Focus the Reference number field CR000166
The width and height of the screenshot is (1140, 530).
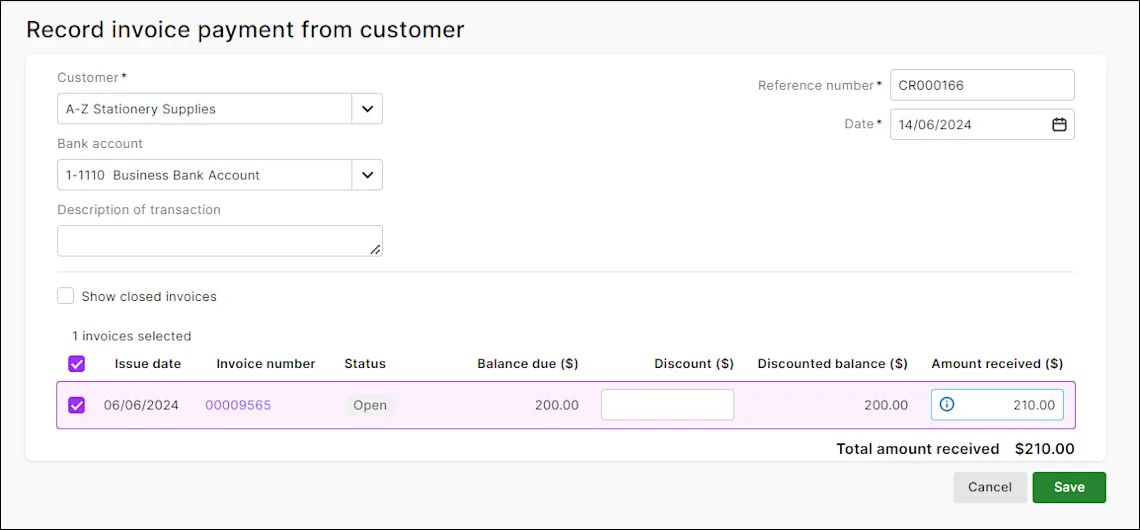tap(982, 85)
